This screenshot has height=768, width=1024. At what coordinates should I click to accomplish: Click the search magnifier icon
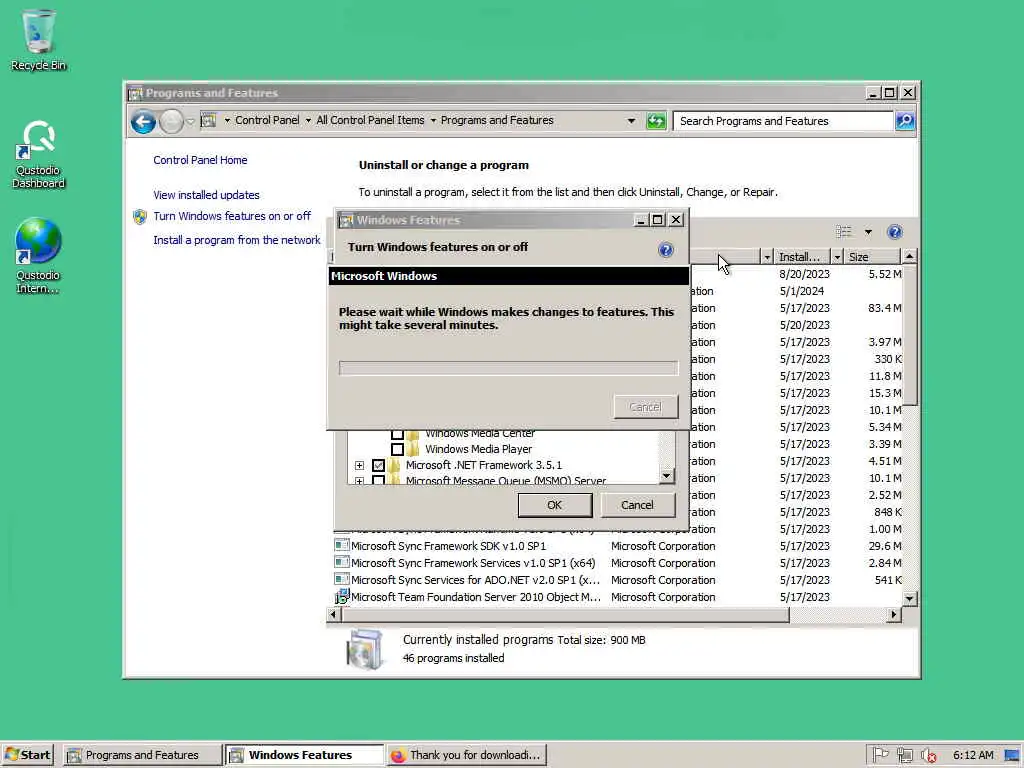(904, 121)
